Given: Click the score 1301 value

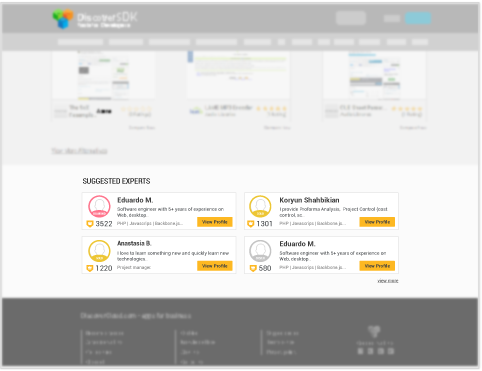Looking at the screenshot, I should [264, 224].
